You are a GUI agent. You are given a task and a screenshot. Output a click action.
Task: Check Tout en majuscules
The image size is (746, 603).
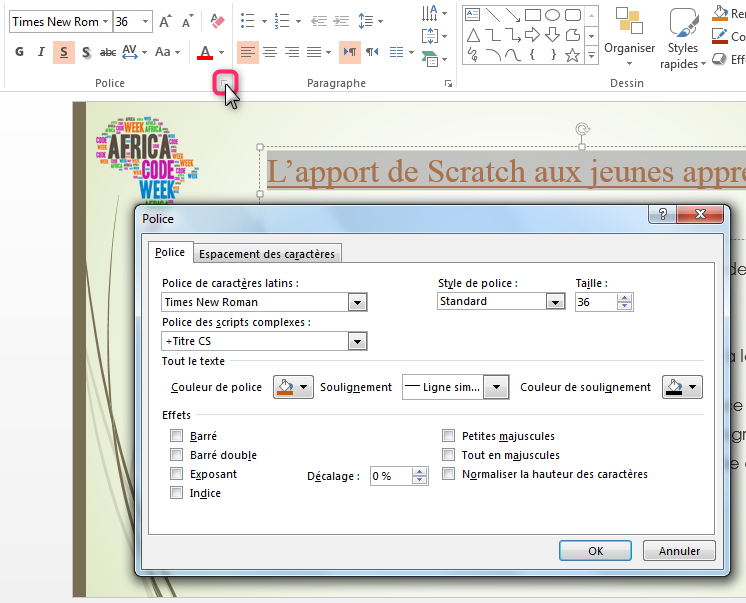[448, 455]
